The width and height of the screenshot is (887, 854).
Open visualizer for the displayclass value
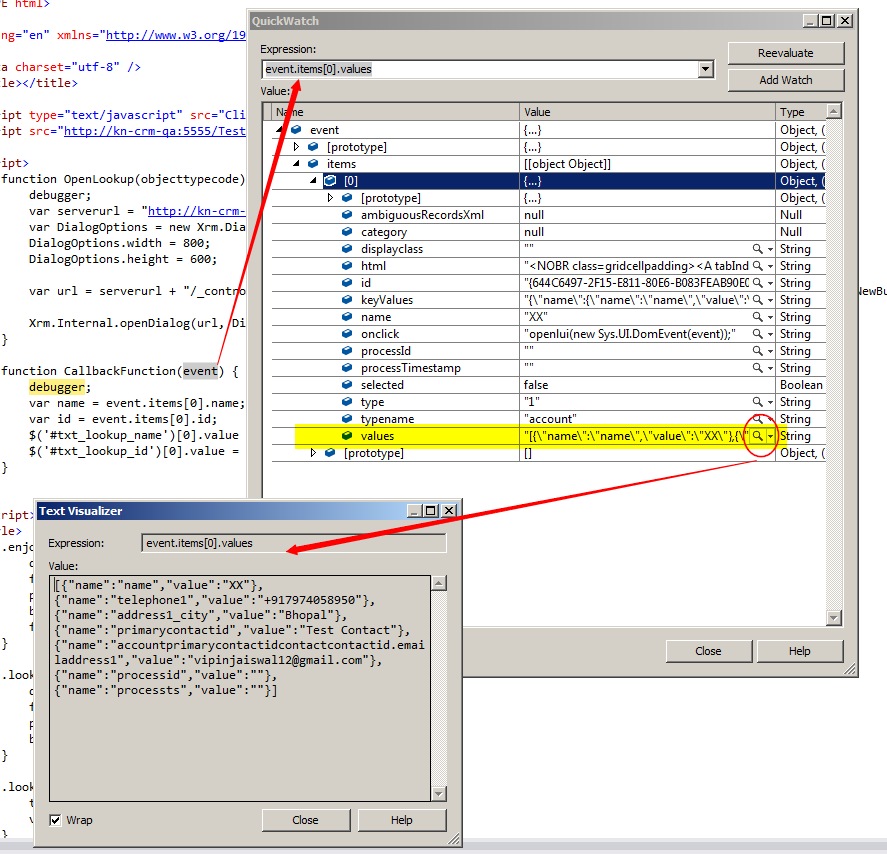[758, 248]
